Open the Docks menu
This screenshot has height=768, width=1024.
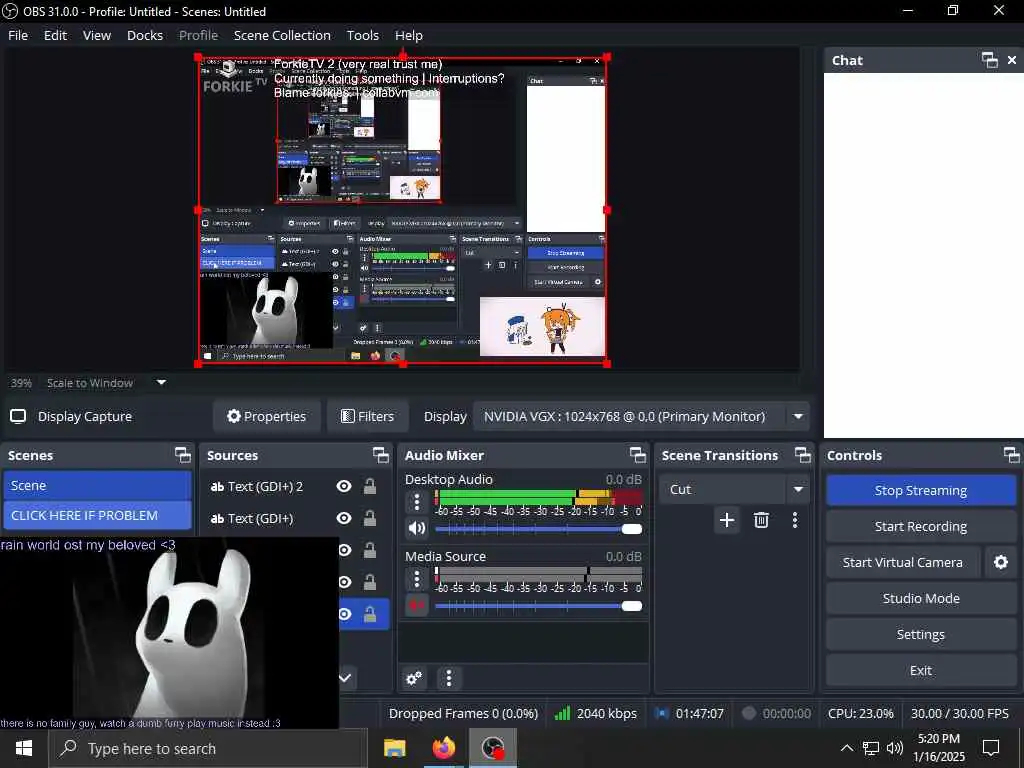145,35
